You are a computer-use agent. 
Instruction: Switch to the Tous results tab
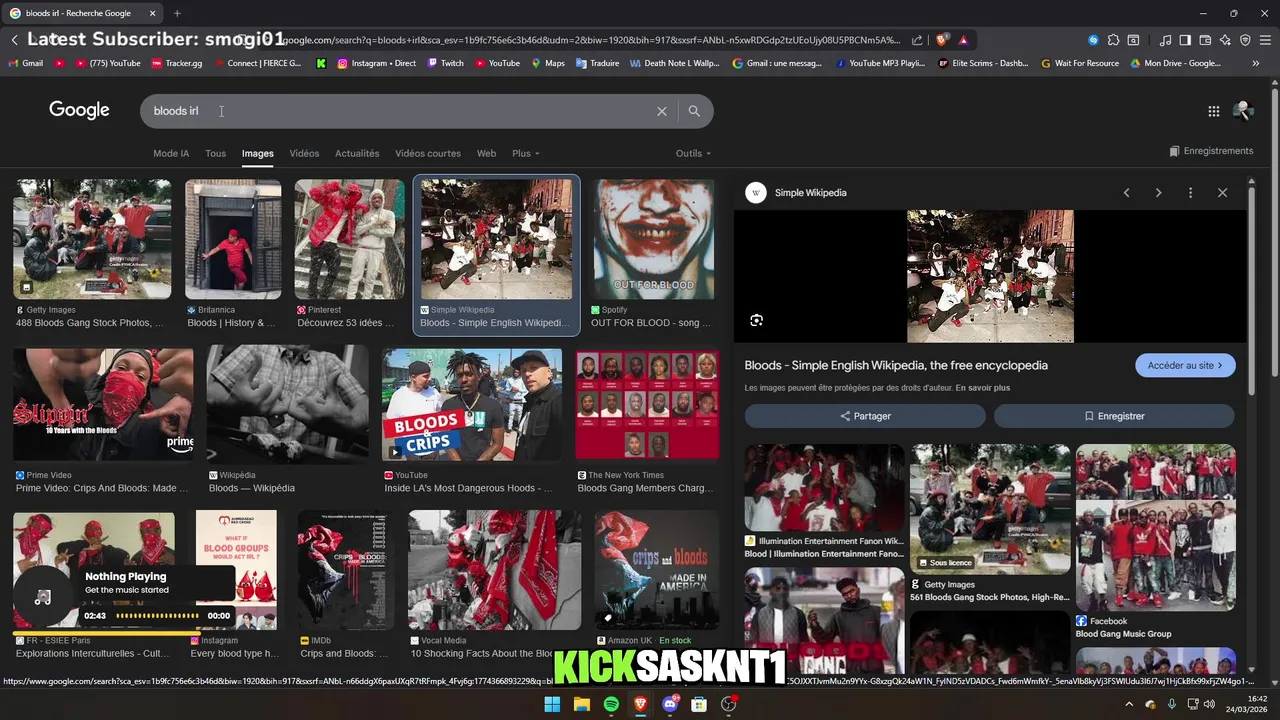point(215,153)
